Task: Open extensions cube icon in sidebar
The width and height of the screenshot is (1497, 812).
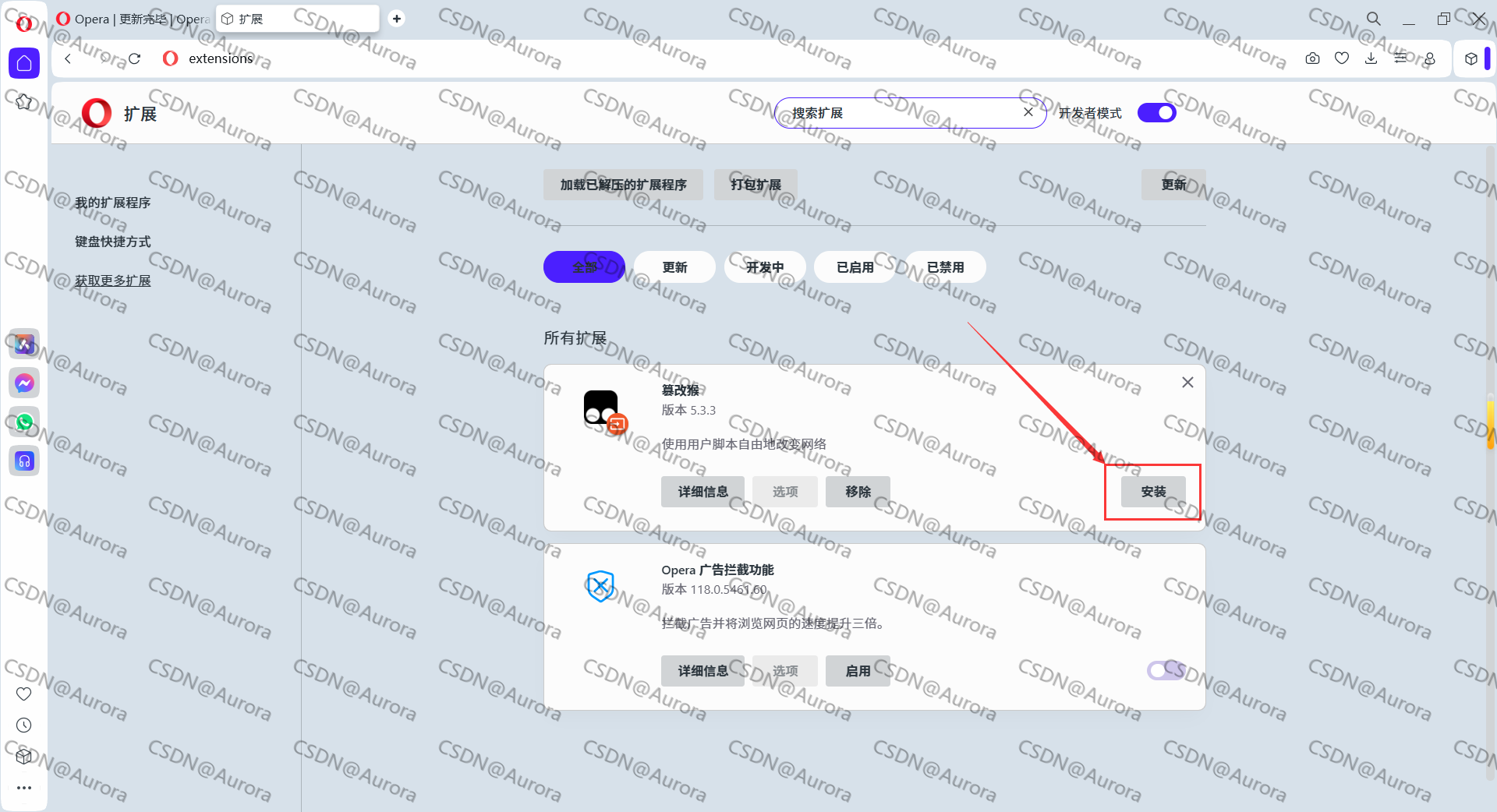Action: 24,757
